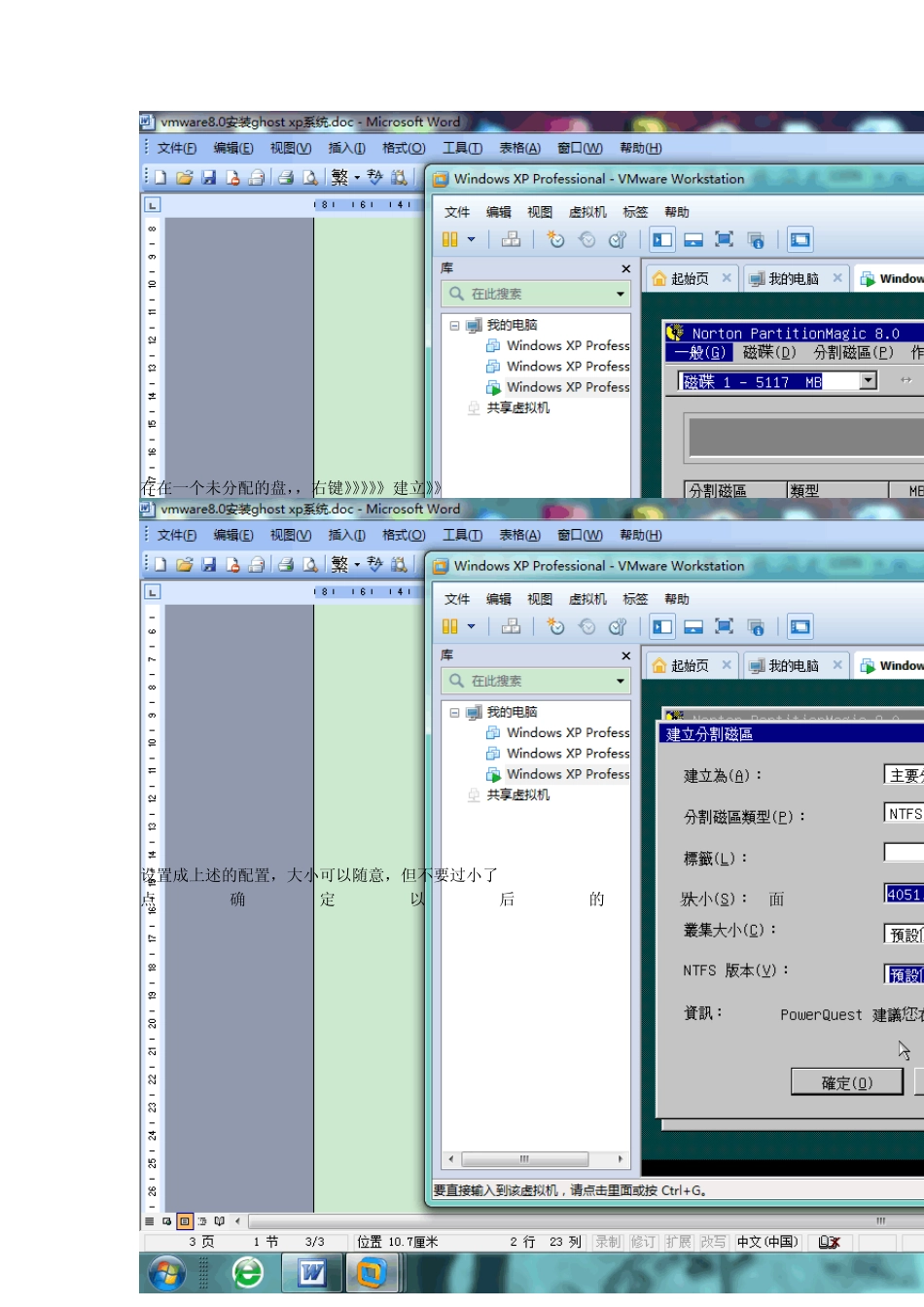Click the 類型 column header in PartitionMagic
The width and height of the screenshot is (924, 1307).
836,490
